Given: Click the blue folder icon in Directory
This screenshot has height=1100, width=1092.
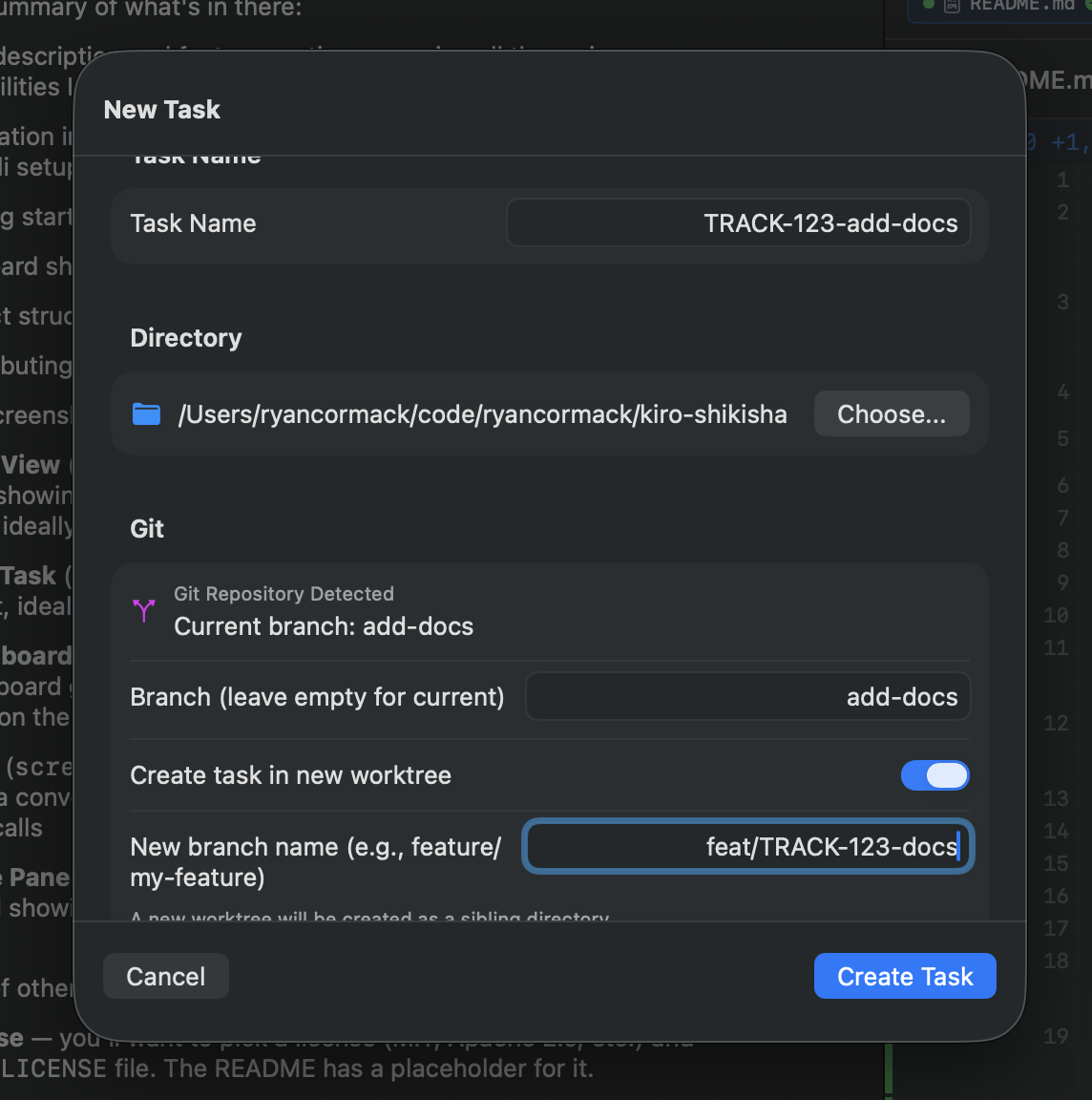Looking at the screenshot, I should tap(146, 413).
